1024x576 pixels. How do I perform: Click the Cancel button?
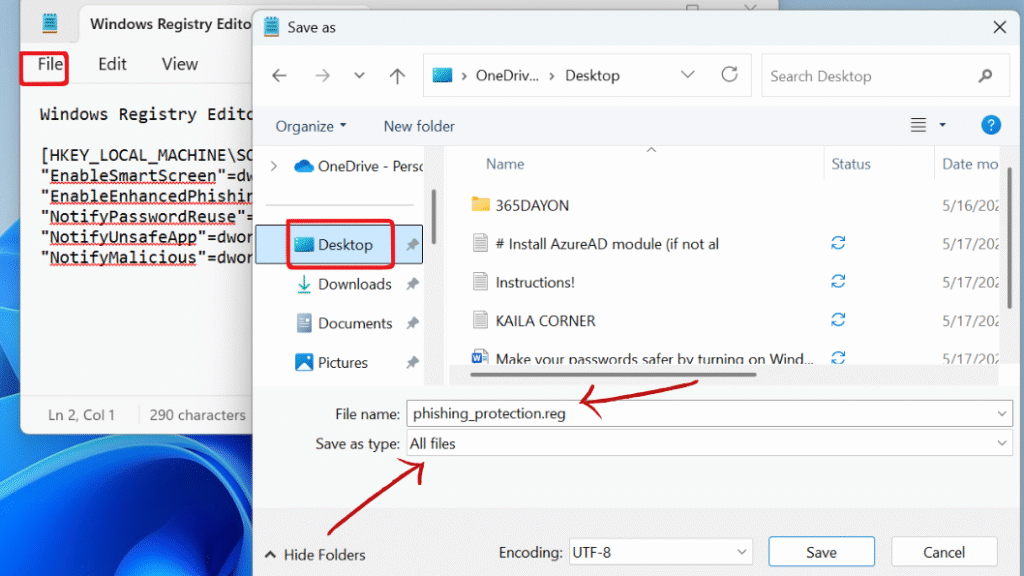tap(944, 552)
